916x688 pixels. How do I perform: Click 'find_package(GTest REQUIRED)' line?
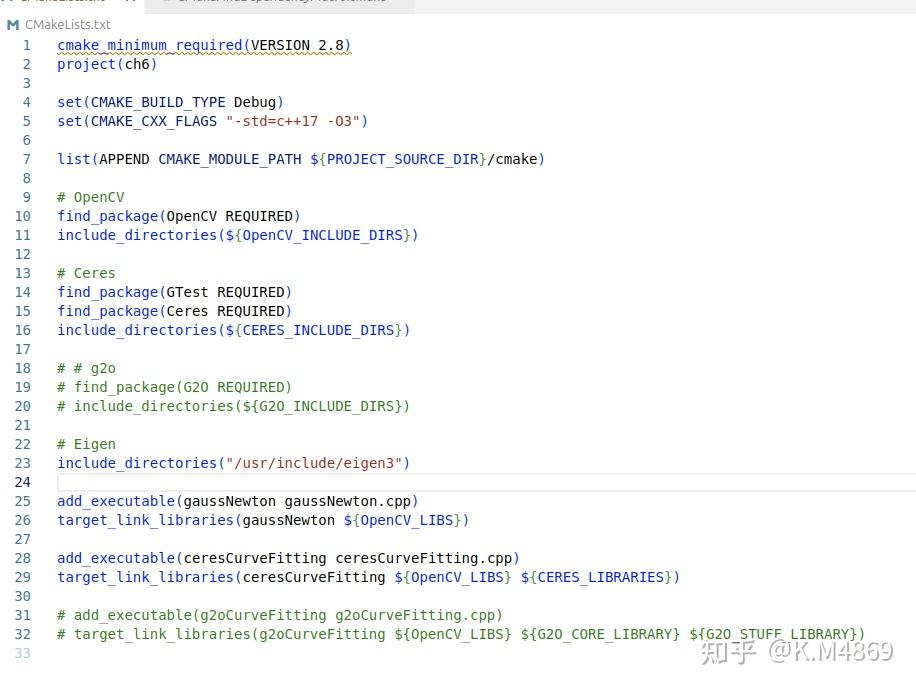[x=175, y=292]
